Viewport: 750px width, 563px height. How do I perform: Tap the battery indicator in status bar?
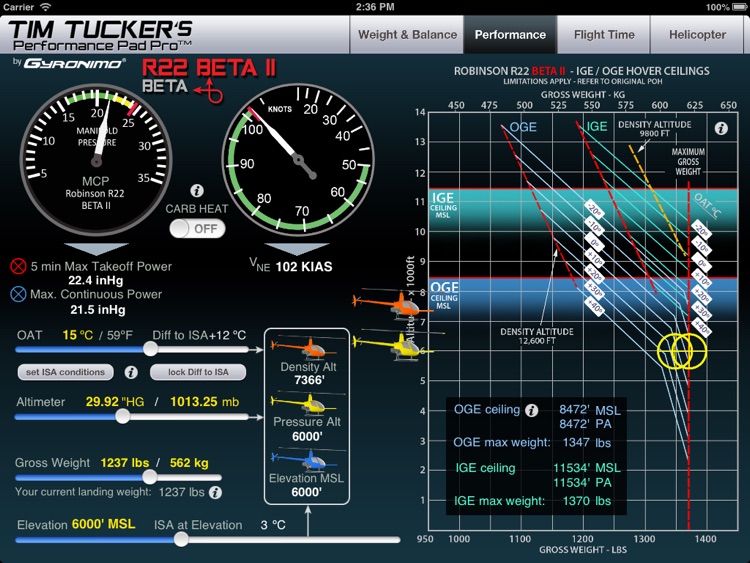click(740, 7)
